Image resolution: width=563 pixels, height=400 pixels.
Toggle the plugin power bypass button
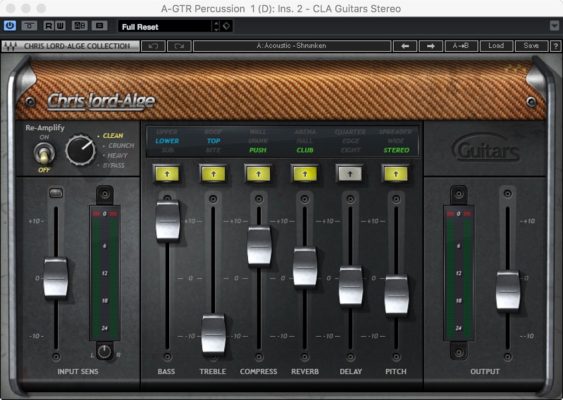tap(10, 26)
